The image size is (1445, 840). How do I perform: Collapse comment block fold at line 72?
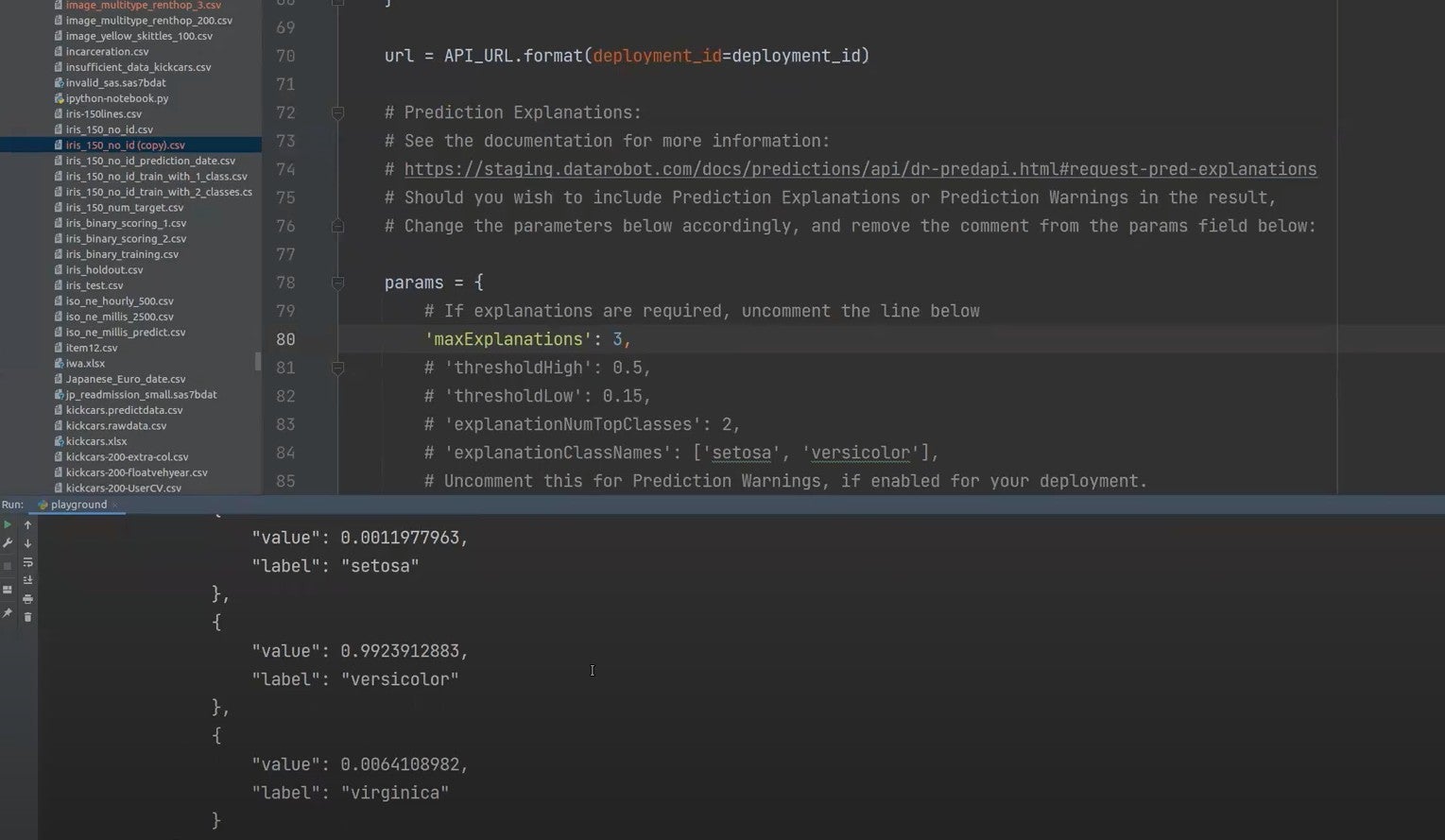pos(337,113)
